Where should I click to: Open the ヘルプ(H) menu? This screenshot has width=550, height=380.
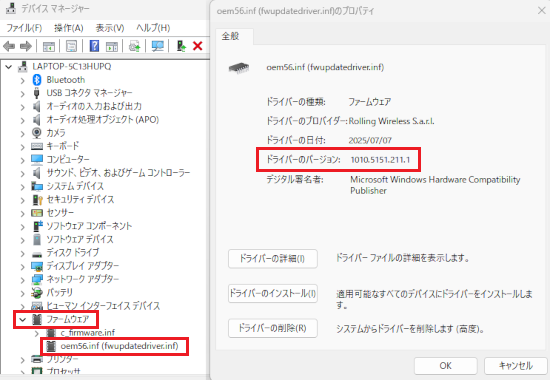153,28
